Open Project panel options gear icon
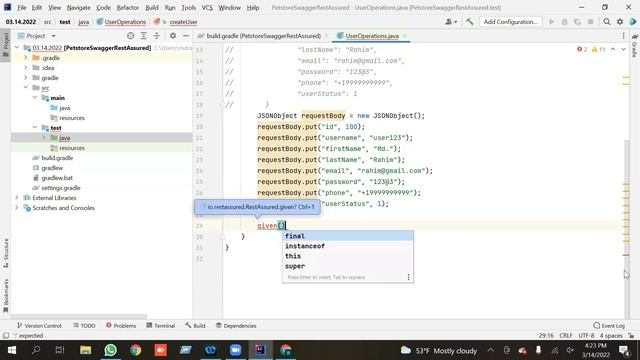Image resolution: width=640 pixels, height=360 pixels. [x=173, y=36]
